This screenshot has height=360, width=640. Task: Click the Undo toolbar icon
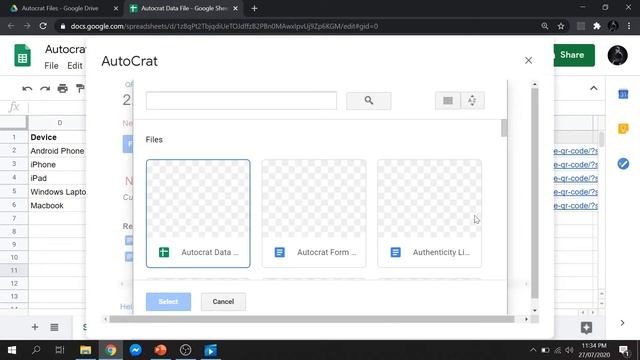pyautogui.click(x=27, y=89)
